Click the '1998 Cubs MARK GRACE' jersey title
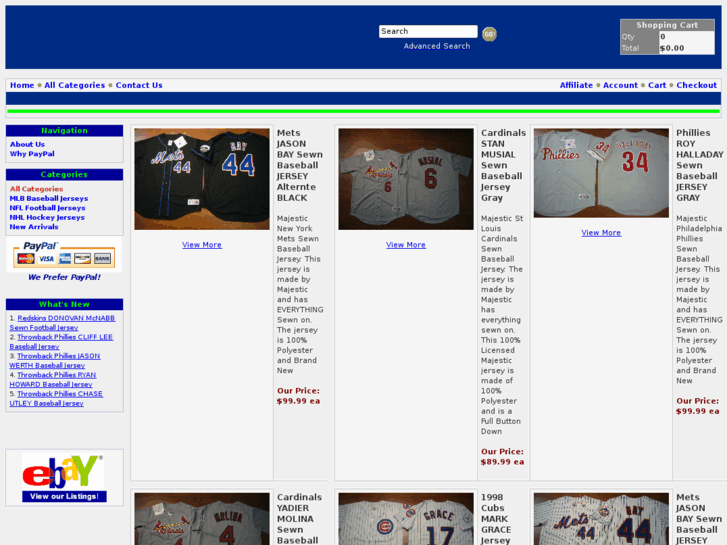The height and width of the screenshot is (545, 727). [496, 519]
